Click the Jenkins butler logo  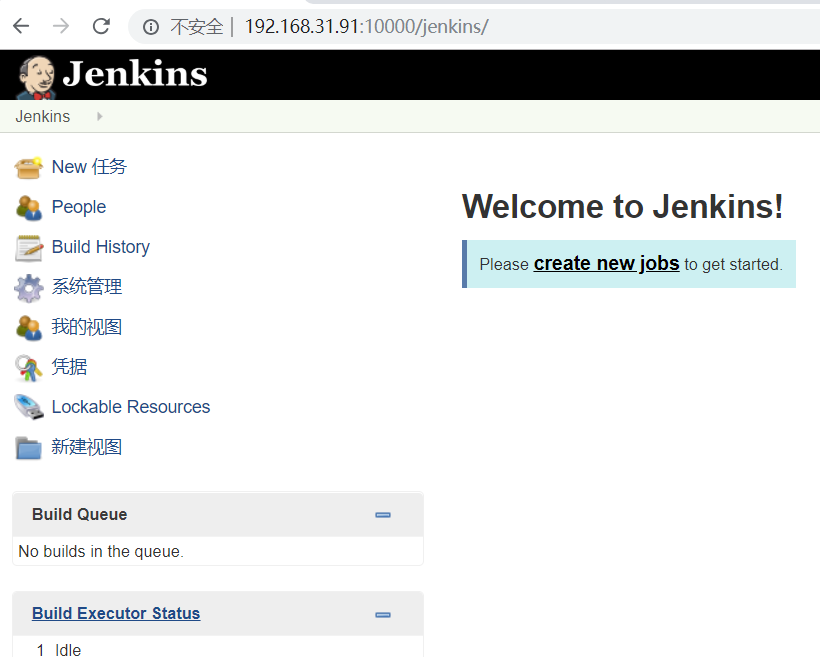[x=36, y=77]
